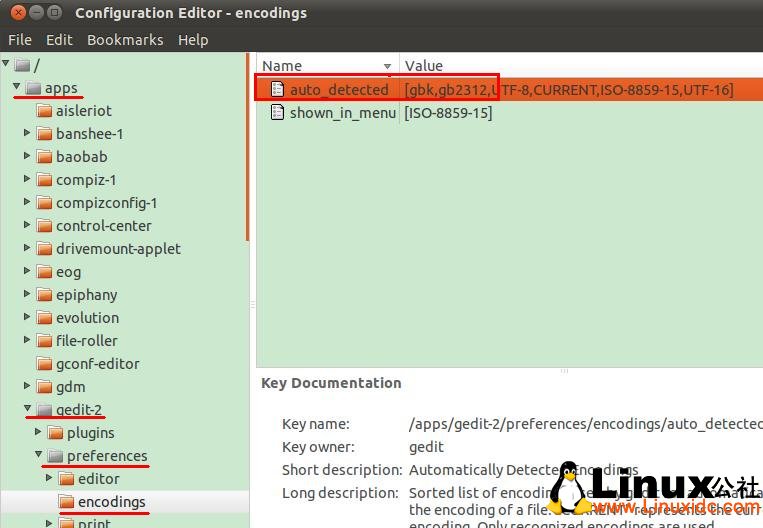Click the baobab folder icon
763x528 pixels.
point(44,157)
